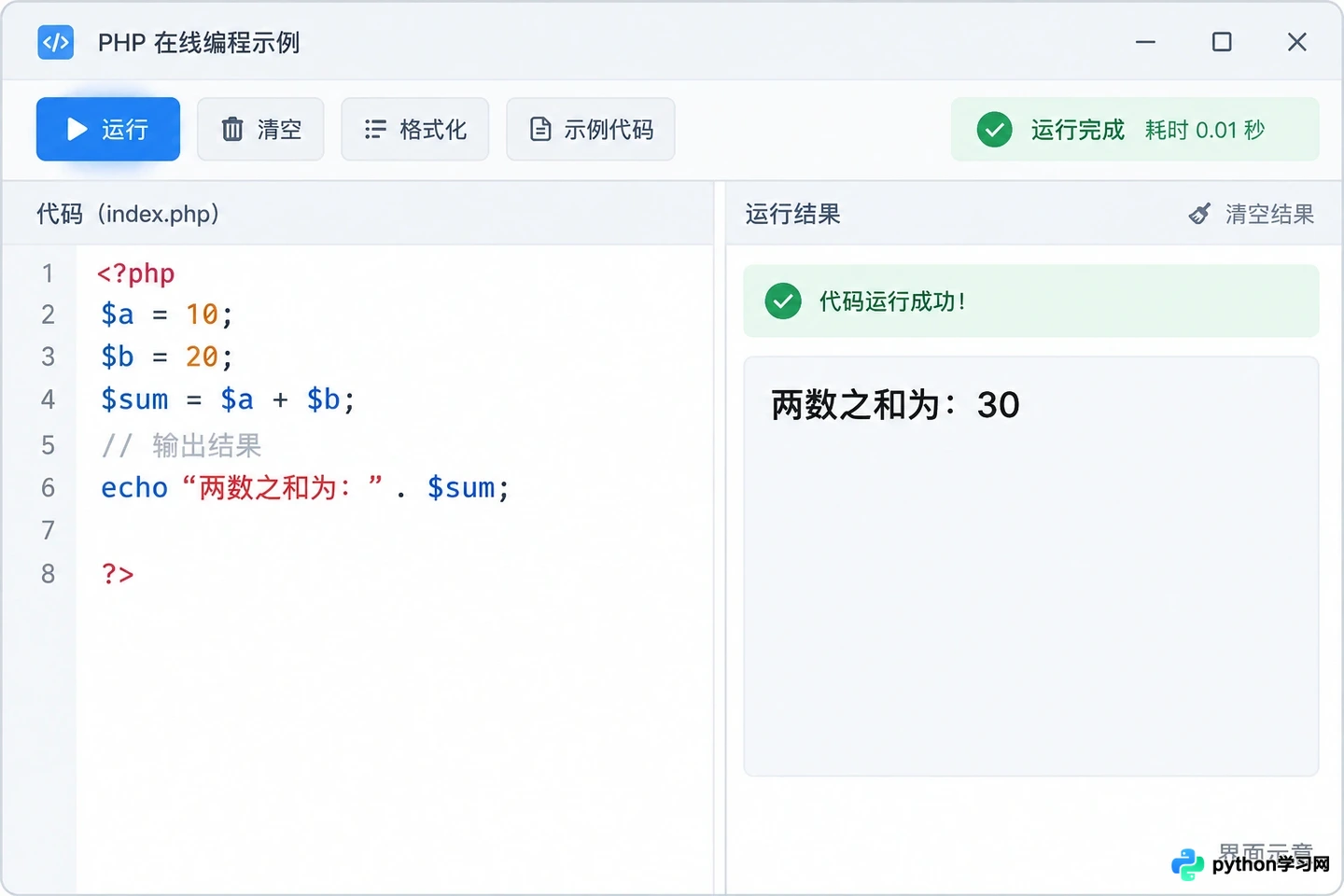Click the play triangle in the 运行 button
Viewport: 1344px width, 896px height.
[77, 130]
